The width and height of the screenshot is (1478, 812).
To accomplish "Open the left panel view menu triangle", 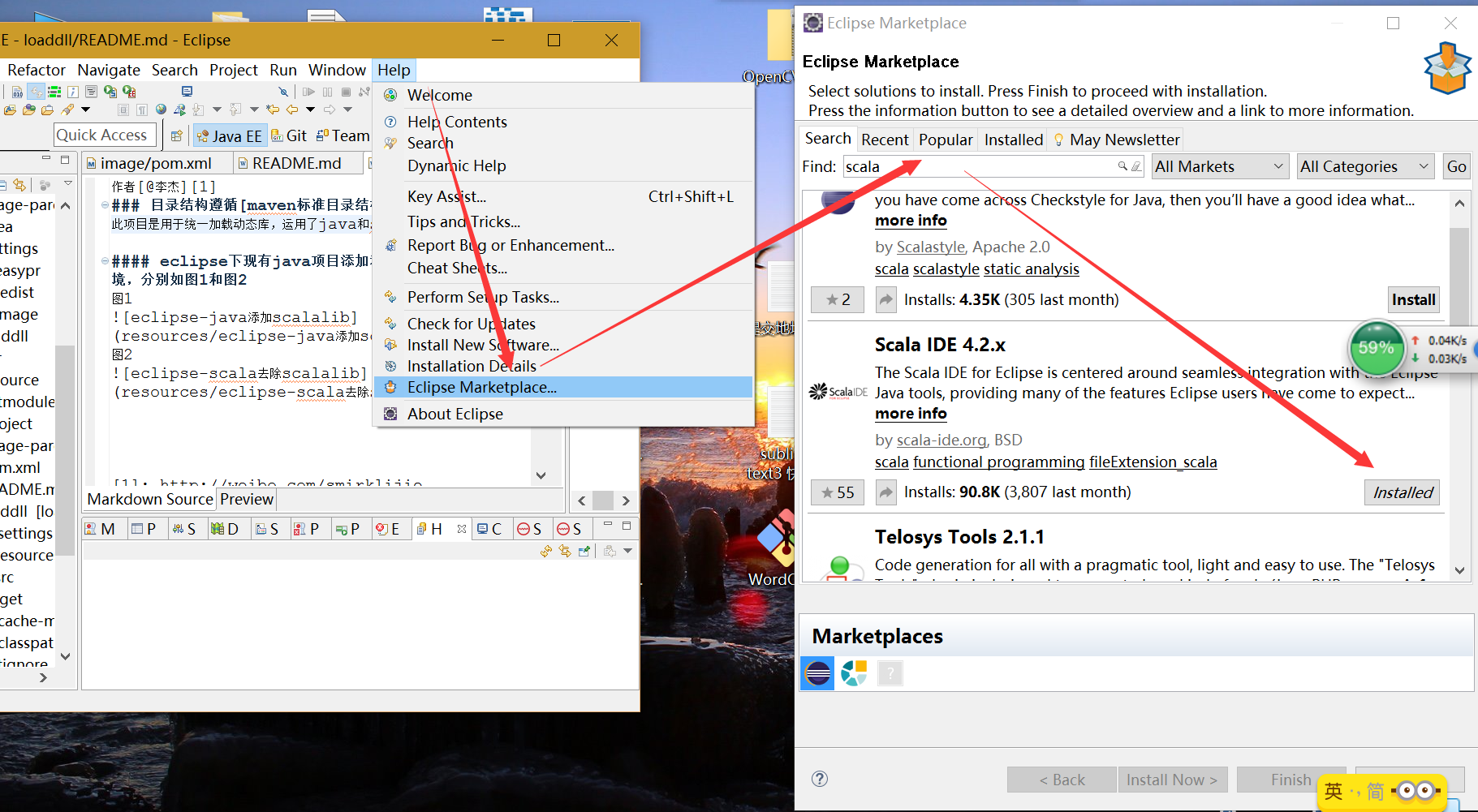I will tap(68, 183).
